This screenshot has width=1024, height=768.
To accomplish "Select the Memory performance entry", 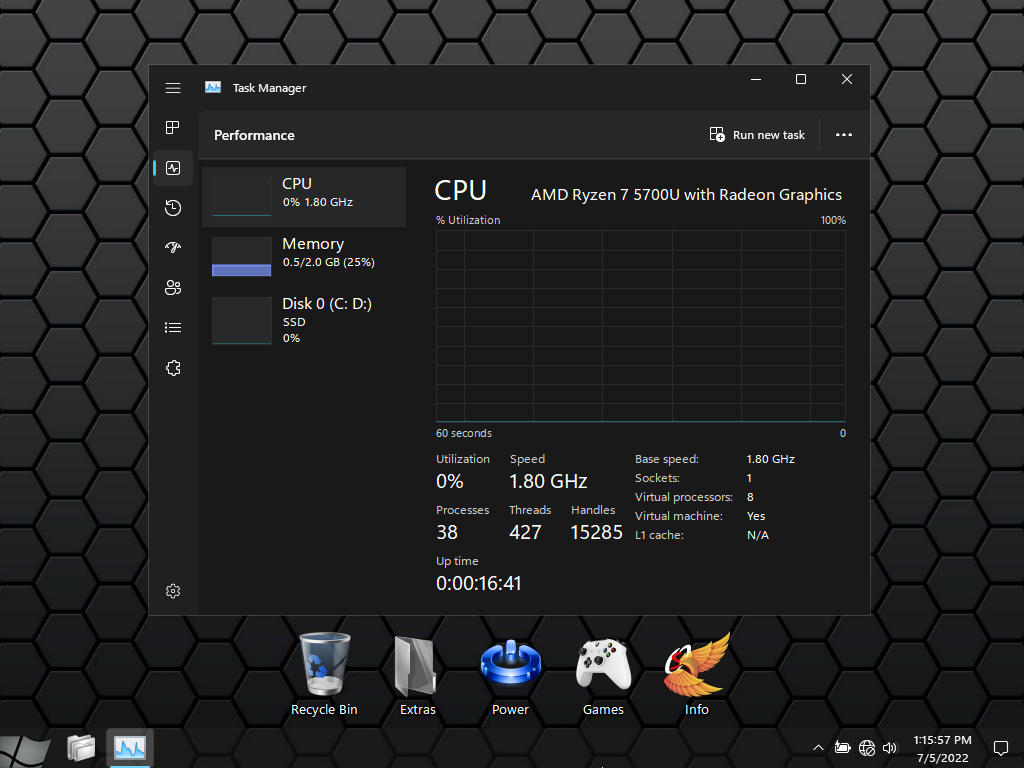I will click(x=304, y=257).
